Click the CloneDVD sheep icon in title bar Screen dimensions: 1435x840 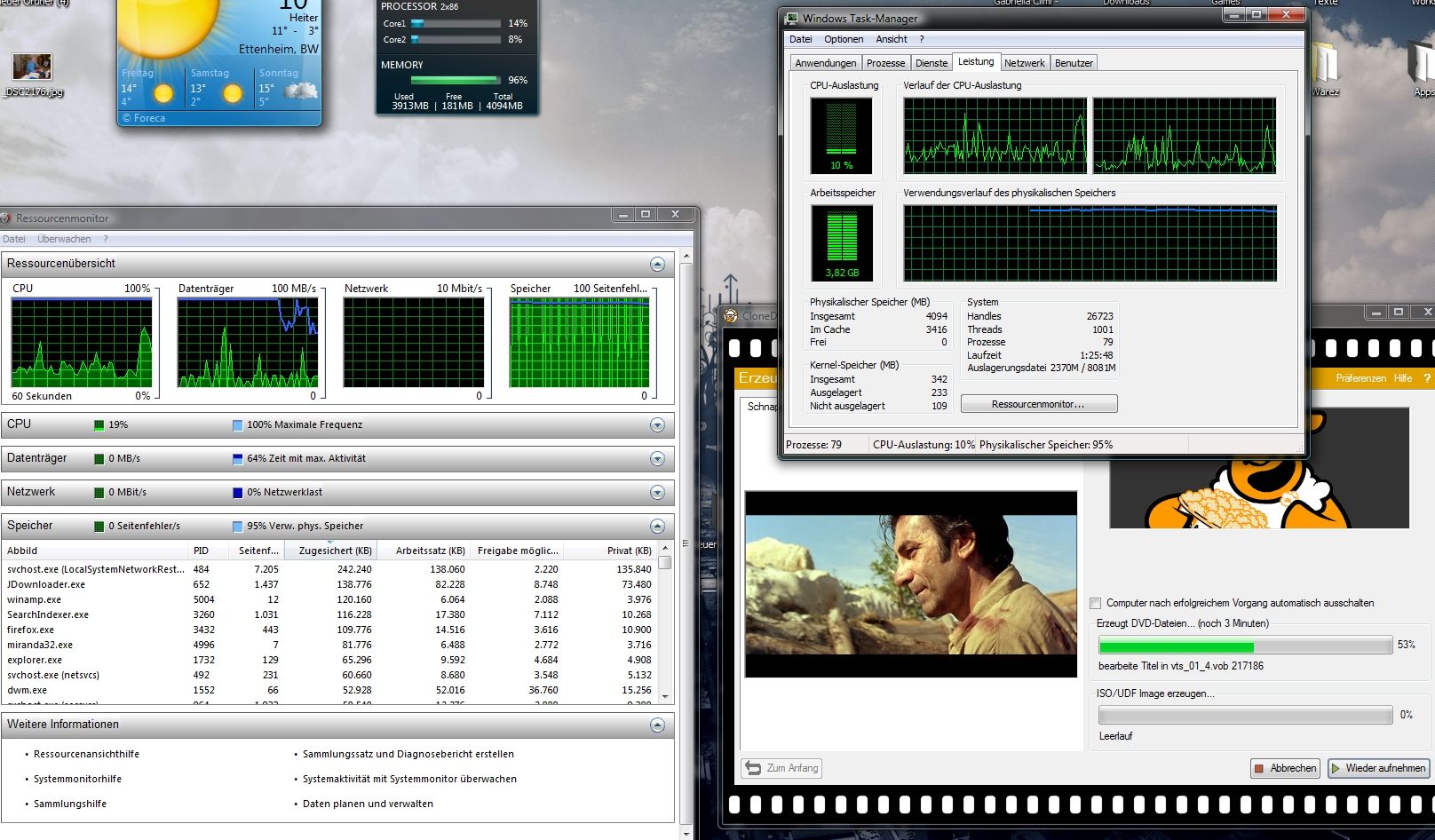point(730,315)
